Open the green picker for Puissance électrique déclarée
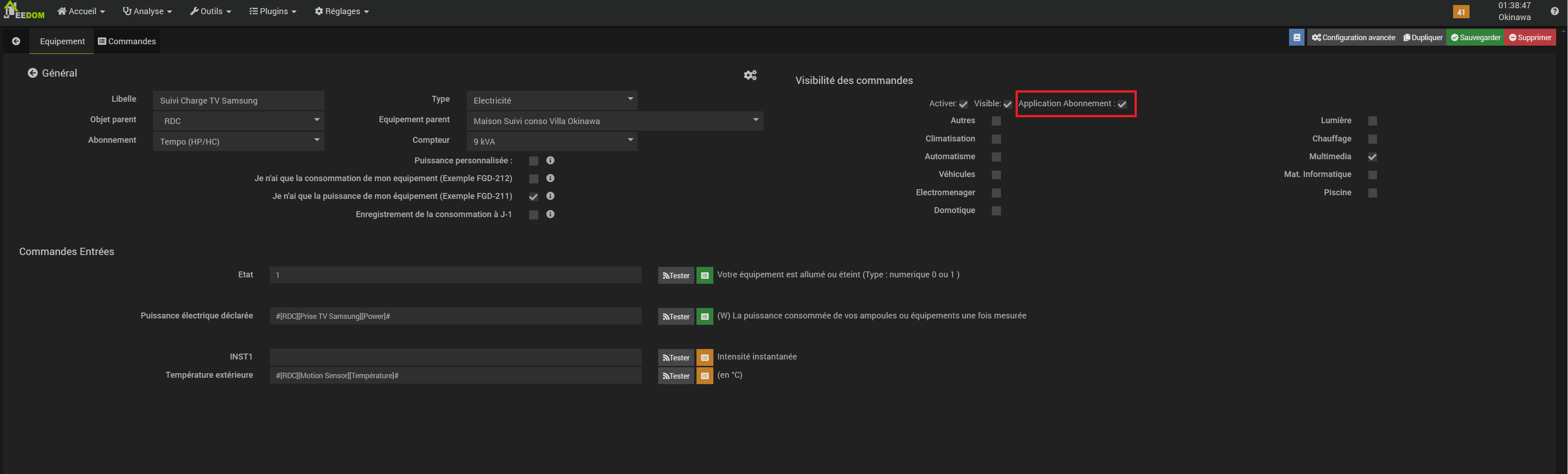This screenshot has width=1568, height=474. [x=704, y=317]
